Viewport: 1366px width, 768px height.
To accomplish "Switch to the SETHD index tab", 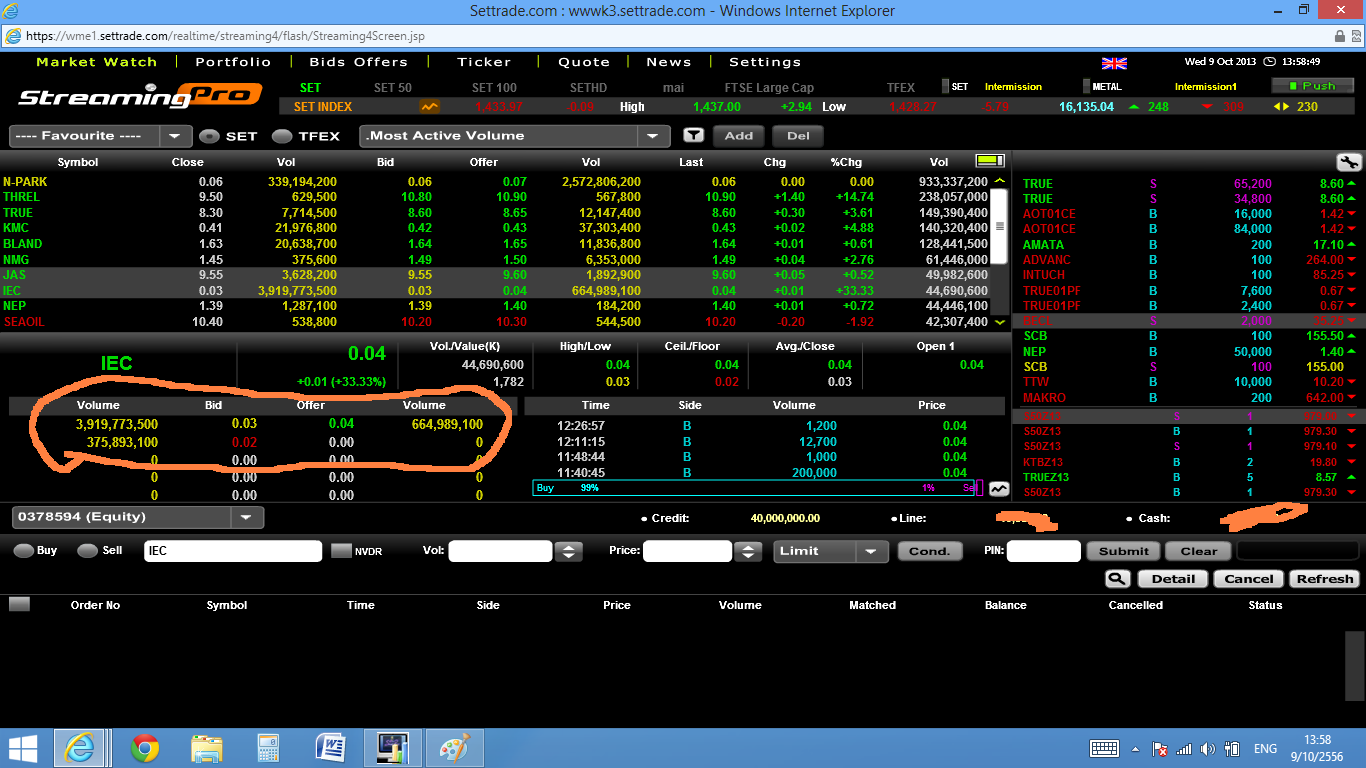I will coord(588,88).
